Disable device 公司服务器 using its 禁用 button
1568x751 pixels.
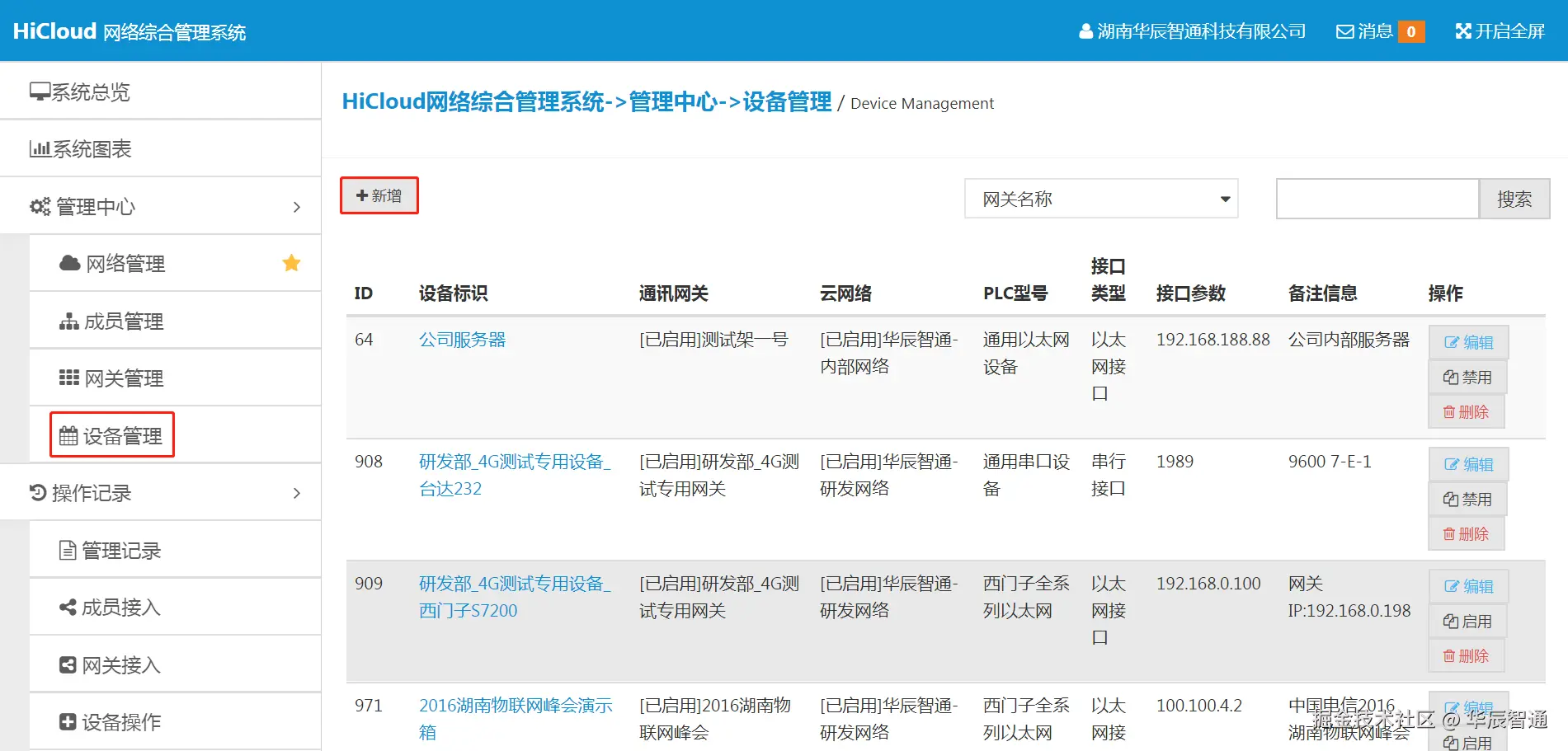tap(1467, 377)
